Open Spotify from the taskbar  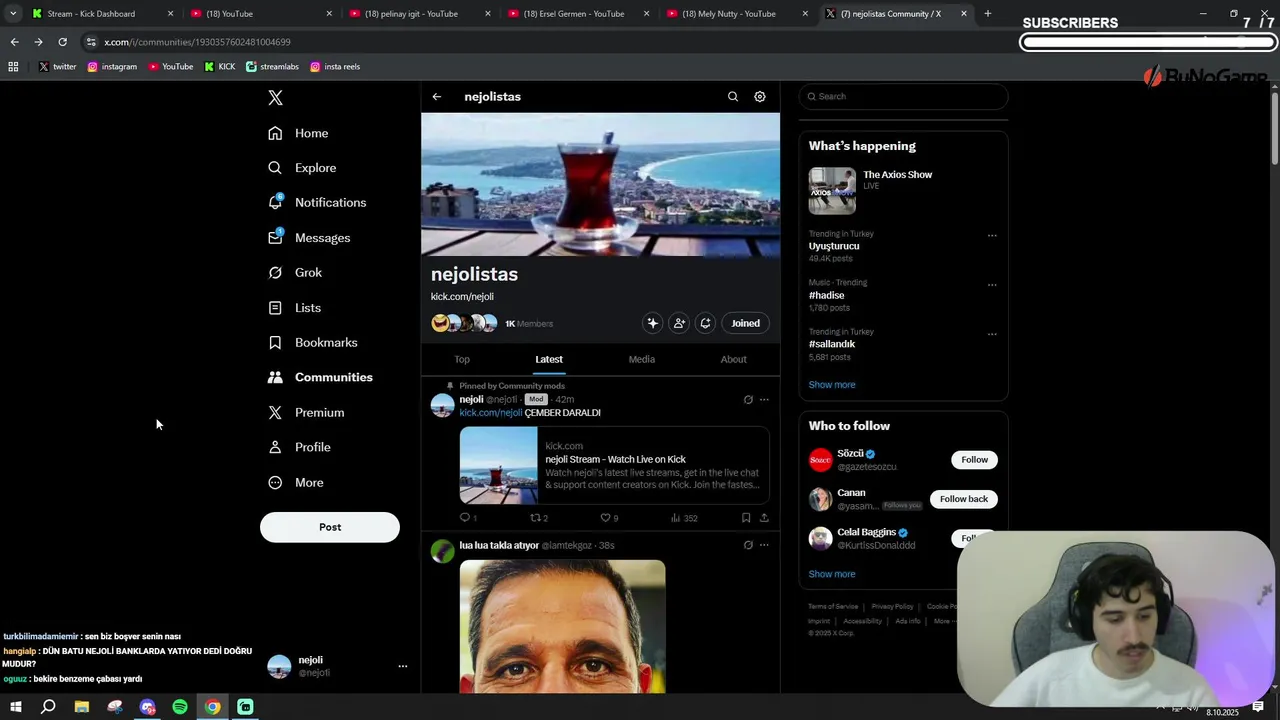coord(180,707)
